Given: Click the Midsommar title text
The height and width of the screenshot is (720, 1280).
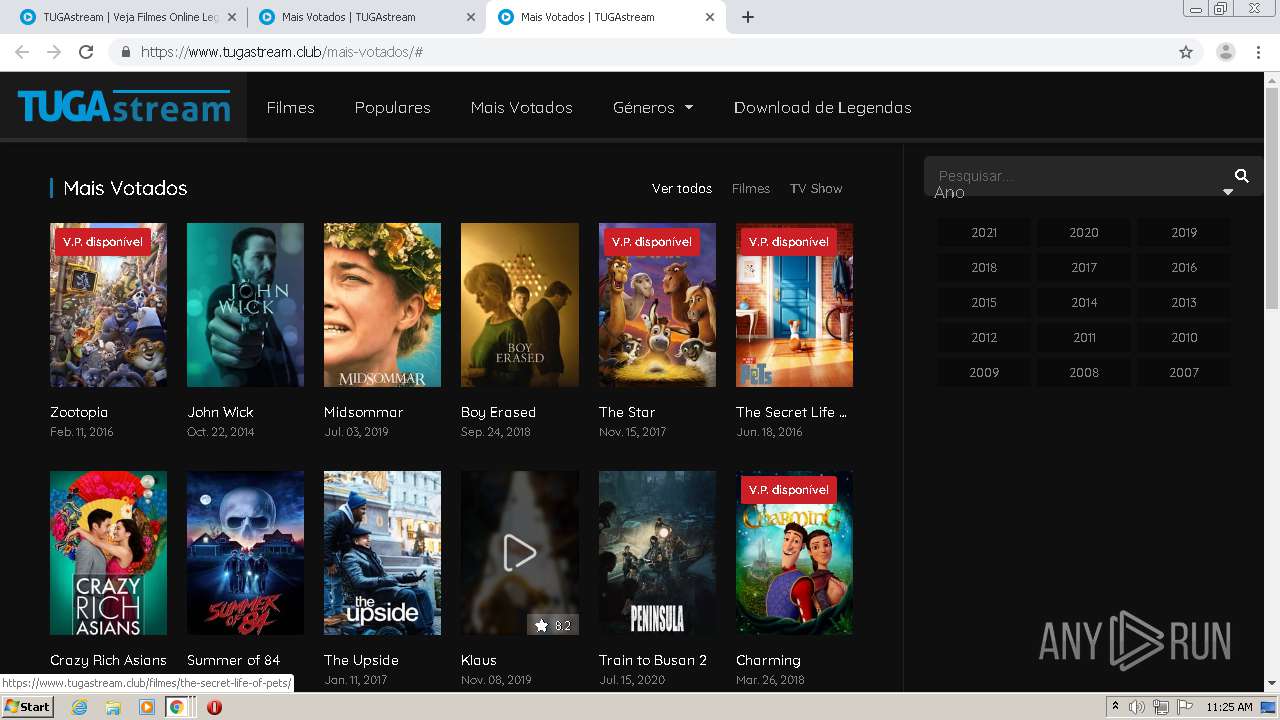Looking at the screenshot, I should click(363, 412).
